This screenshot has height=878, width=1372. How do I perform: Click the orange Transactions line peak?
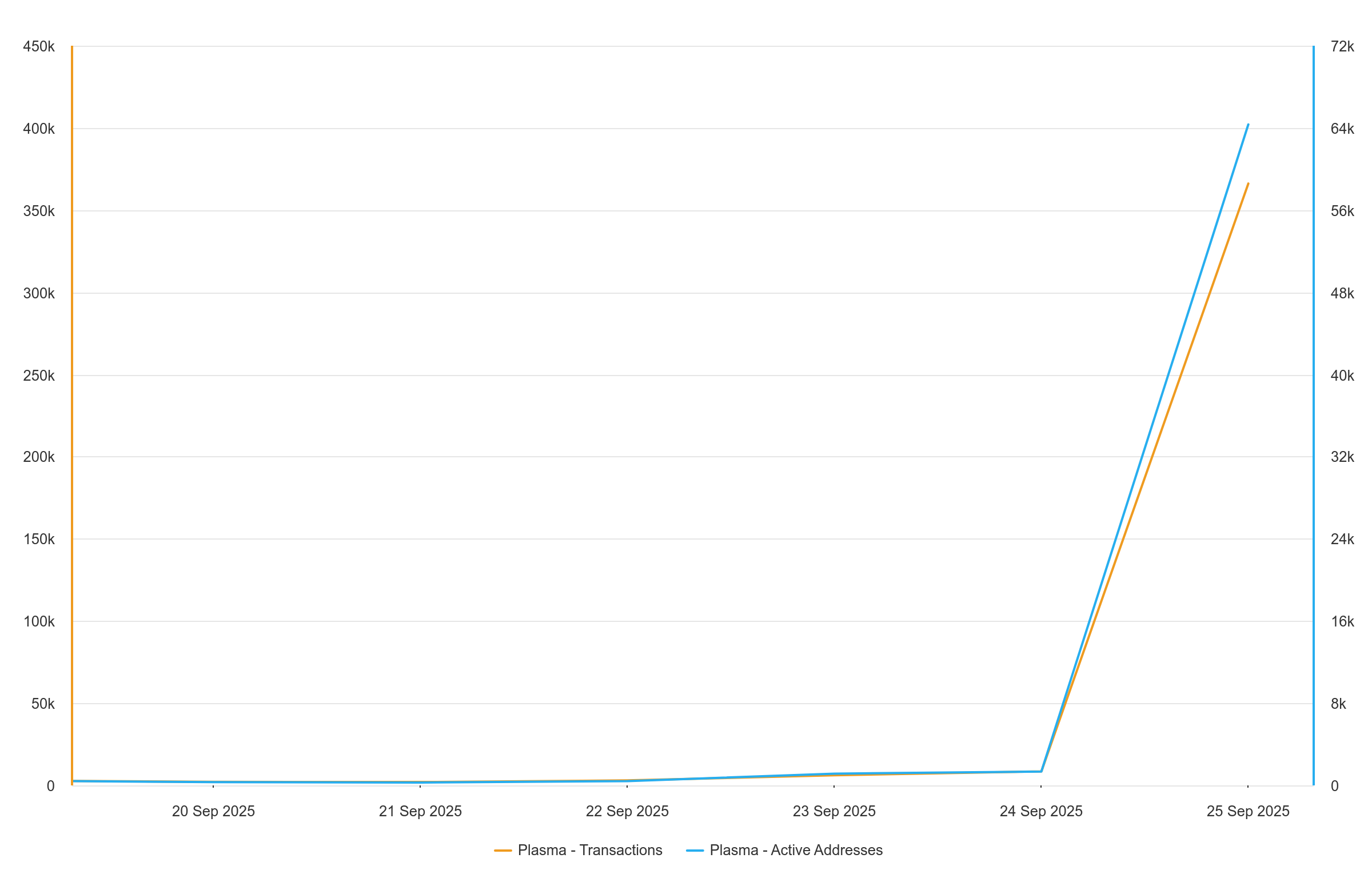tap(1248, 184)
